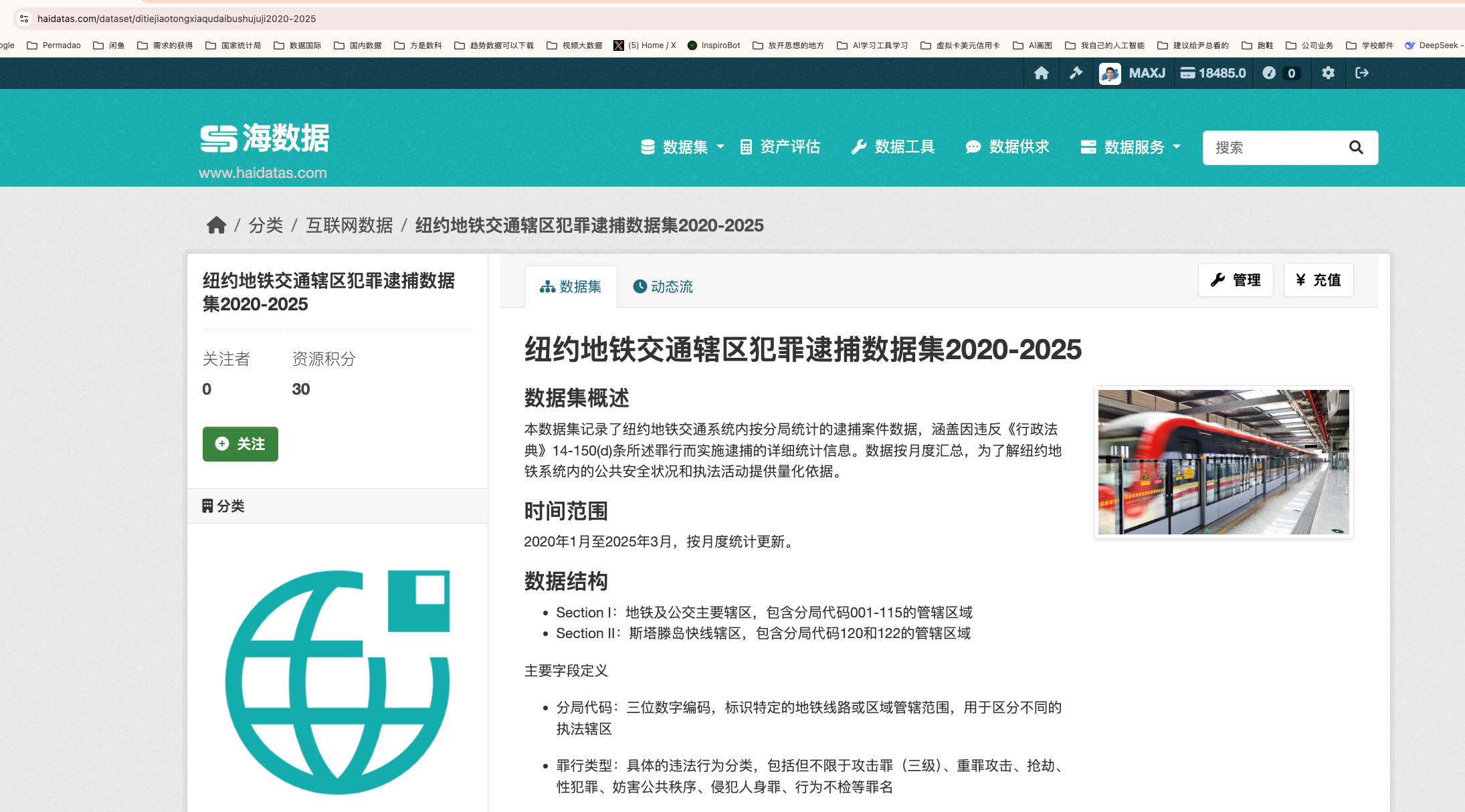Viewport: 1465px width, 812px height.
Task: Open the subway train thumbnail image
Action: tap(1223, 462)
